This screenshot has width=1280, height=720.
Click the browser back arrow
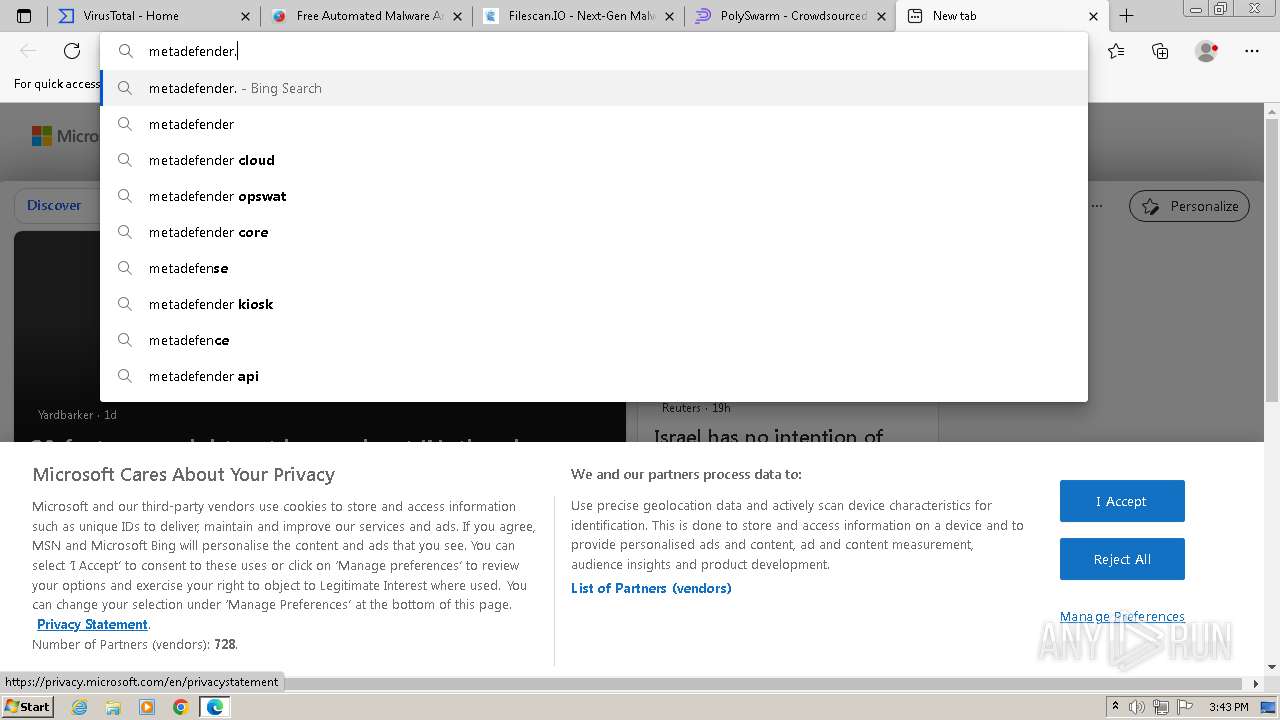click(28, 51)
